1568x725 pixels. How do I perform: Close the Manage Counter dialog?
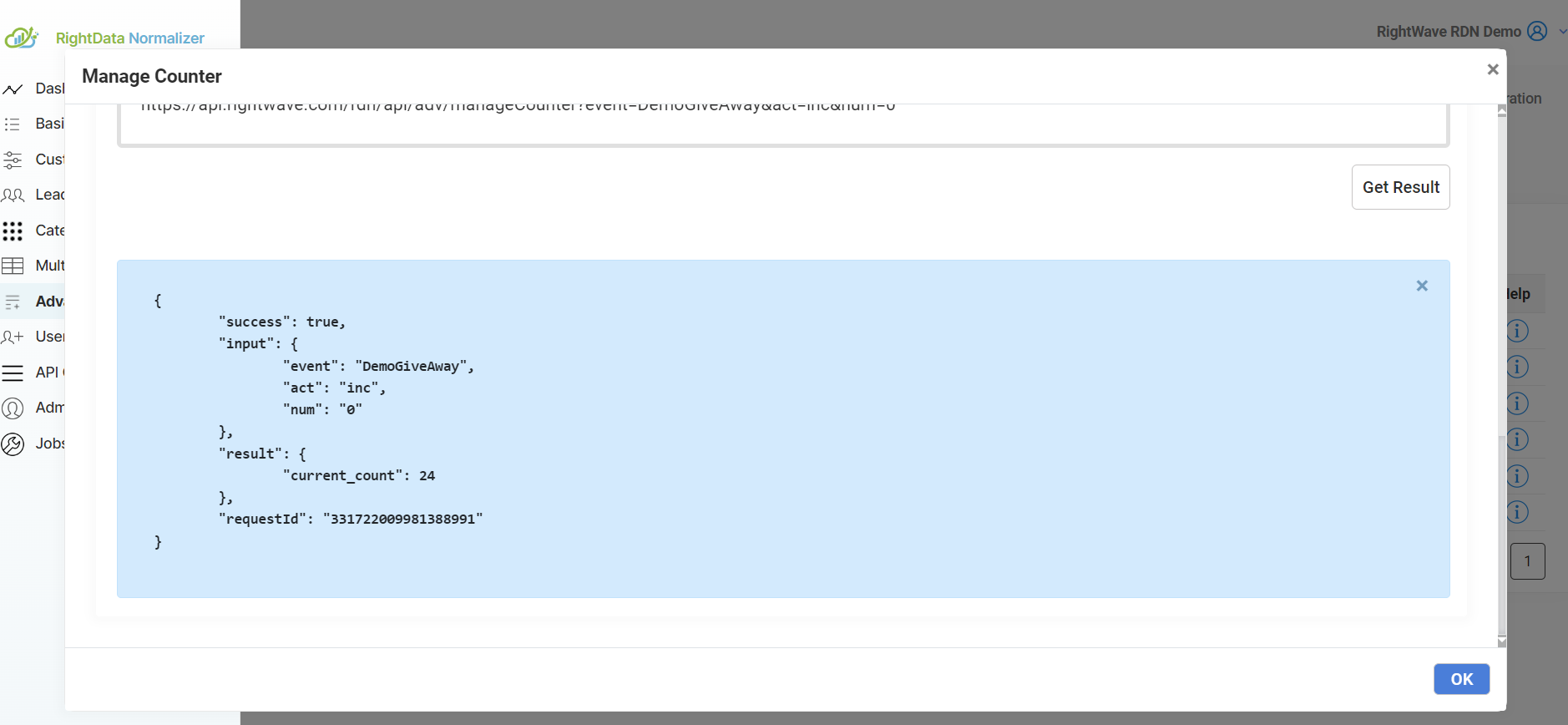(x=1493, y=69)
